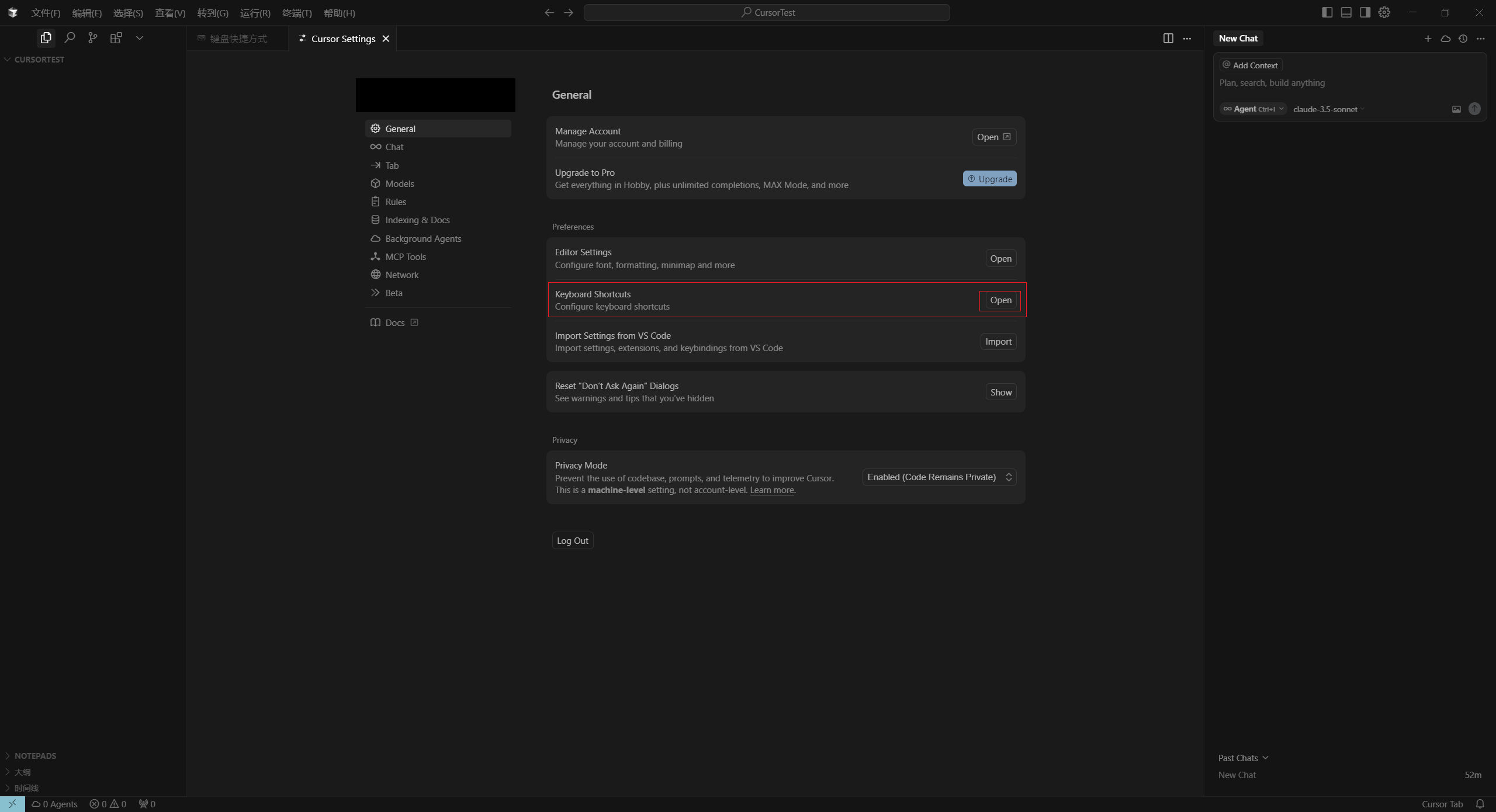Open chat history clock icon
Viewport: 1496px width, 812px height.
click(1463, 39)
